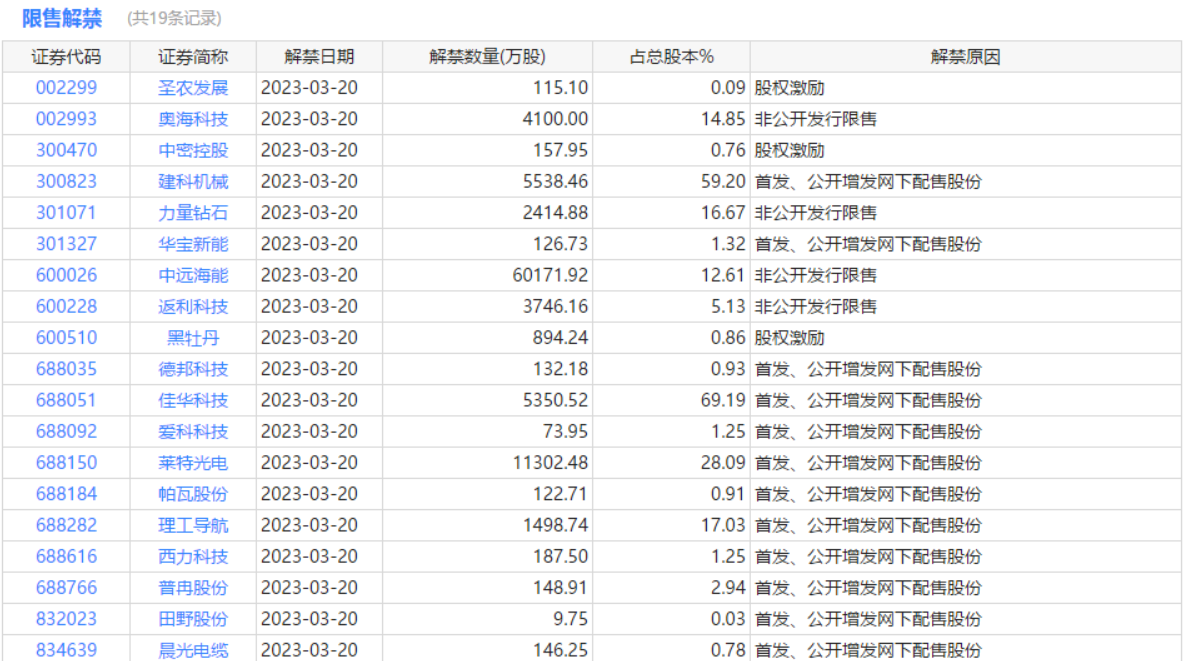This screenshot has height=661, width=1183.
Task: Open 佳华科技 stock link
Action: click(x=193, y=400)
